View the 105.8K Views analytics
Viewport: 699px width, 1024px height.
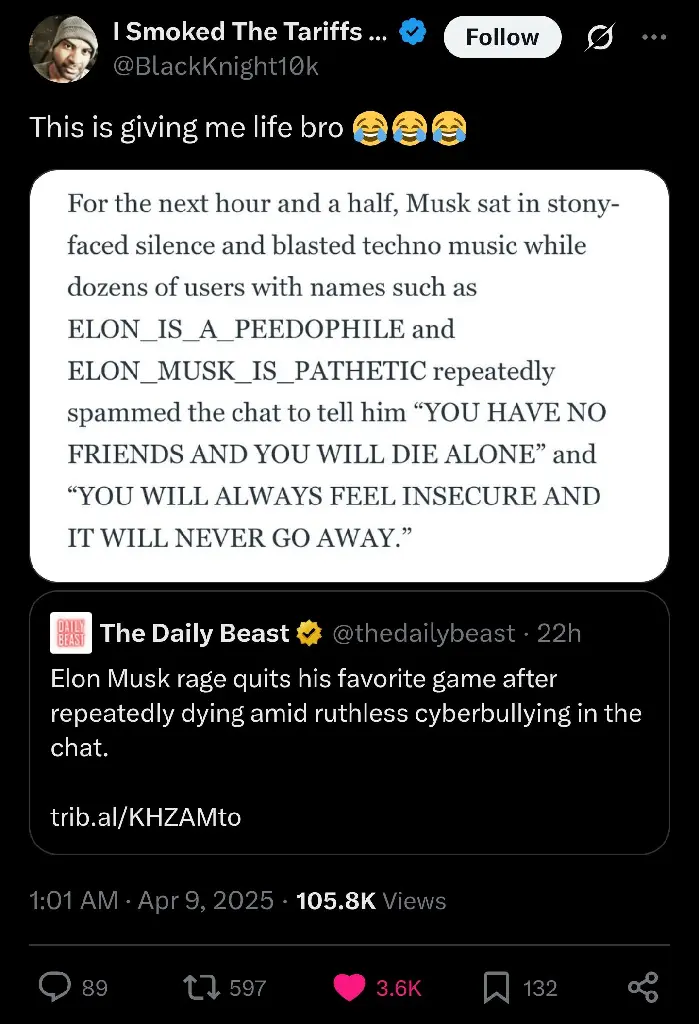(x=371, y=901)
